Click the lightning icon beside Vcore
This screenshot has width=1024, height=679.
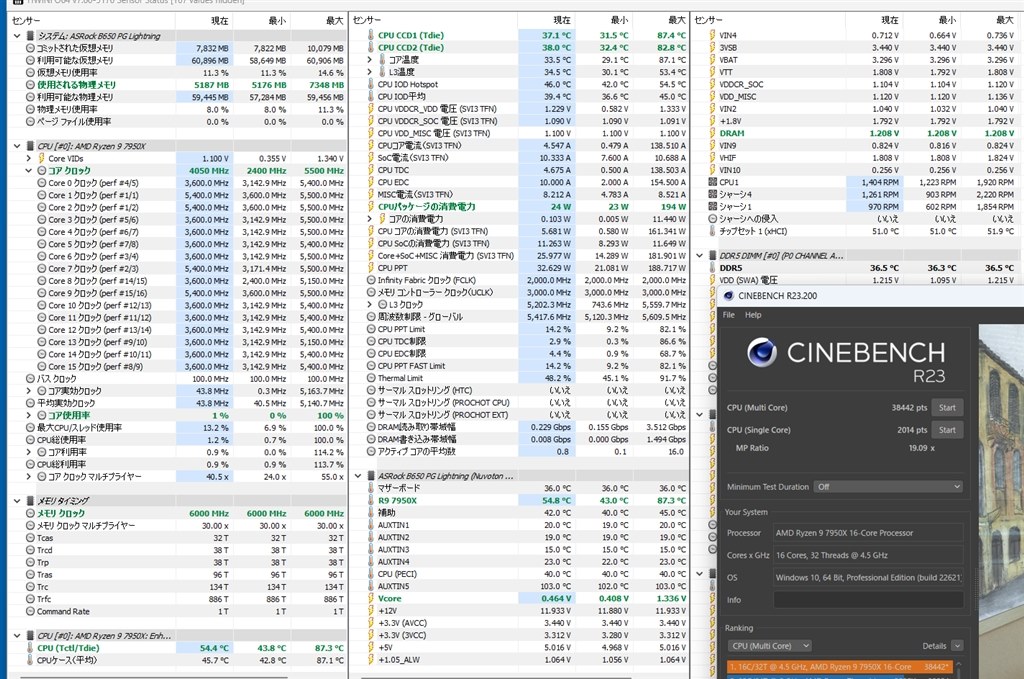(370, 599)
